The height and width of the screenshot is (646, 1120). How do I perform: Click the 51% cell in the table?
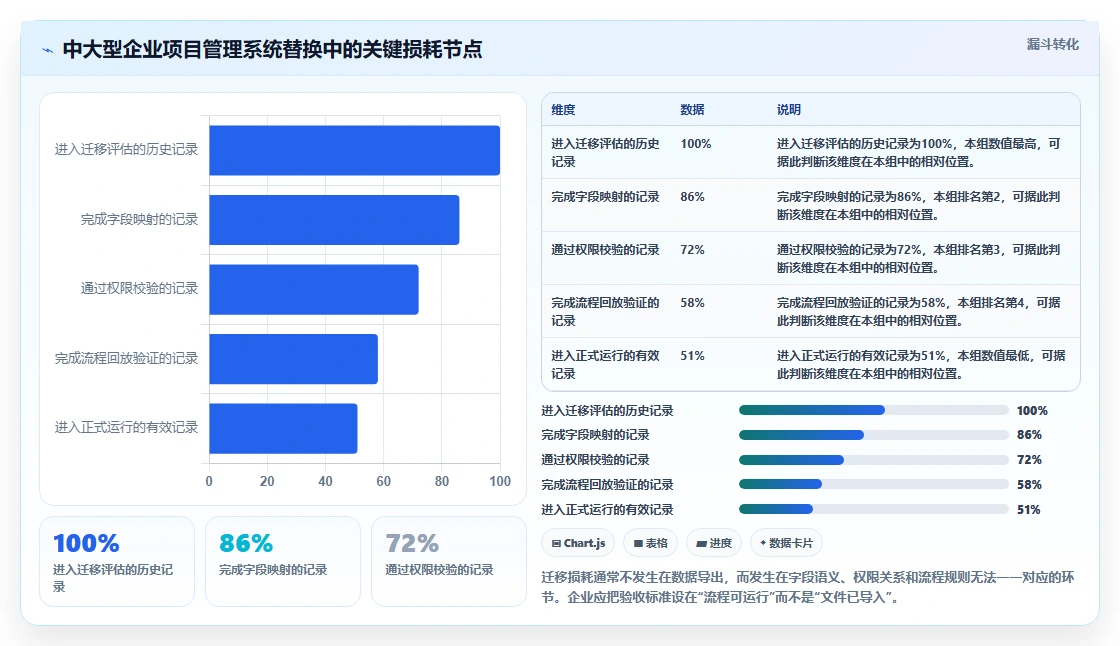(692, 355)
